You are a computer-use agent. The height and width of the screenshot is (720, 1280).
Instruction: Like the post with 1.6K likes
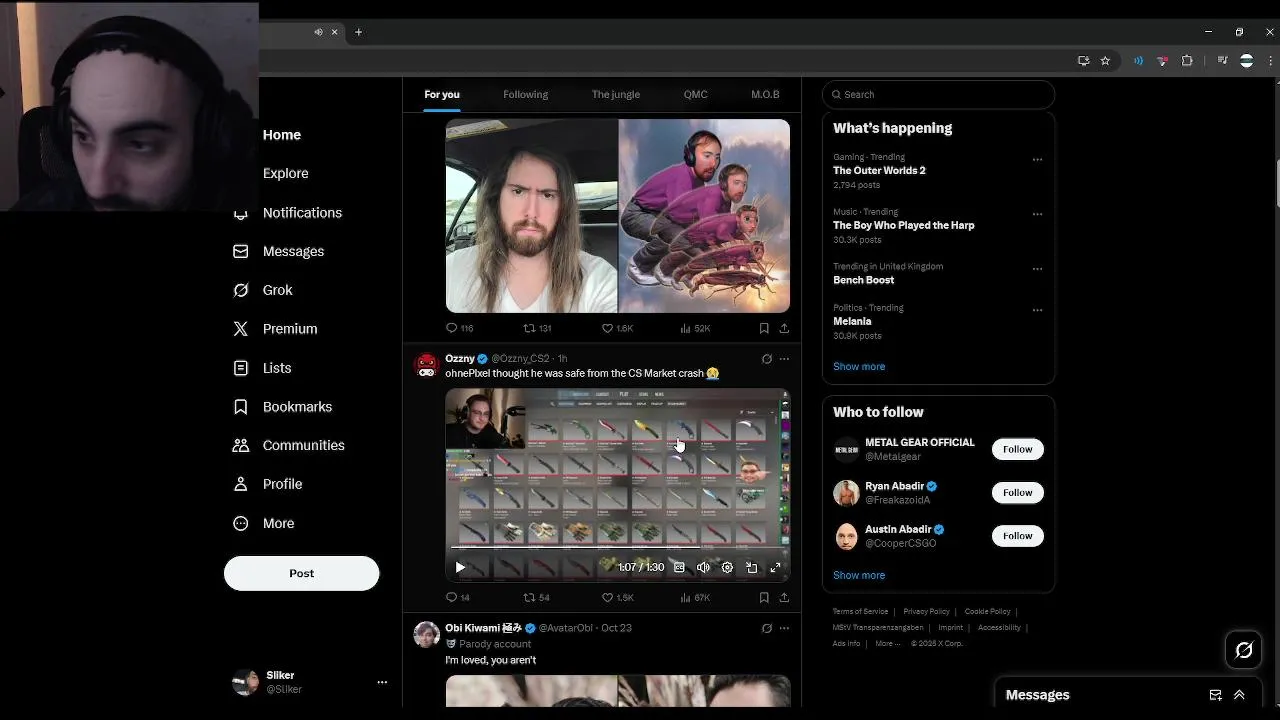pos(617,328)
